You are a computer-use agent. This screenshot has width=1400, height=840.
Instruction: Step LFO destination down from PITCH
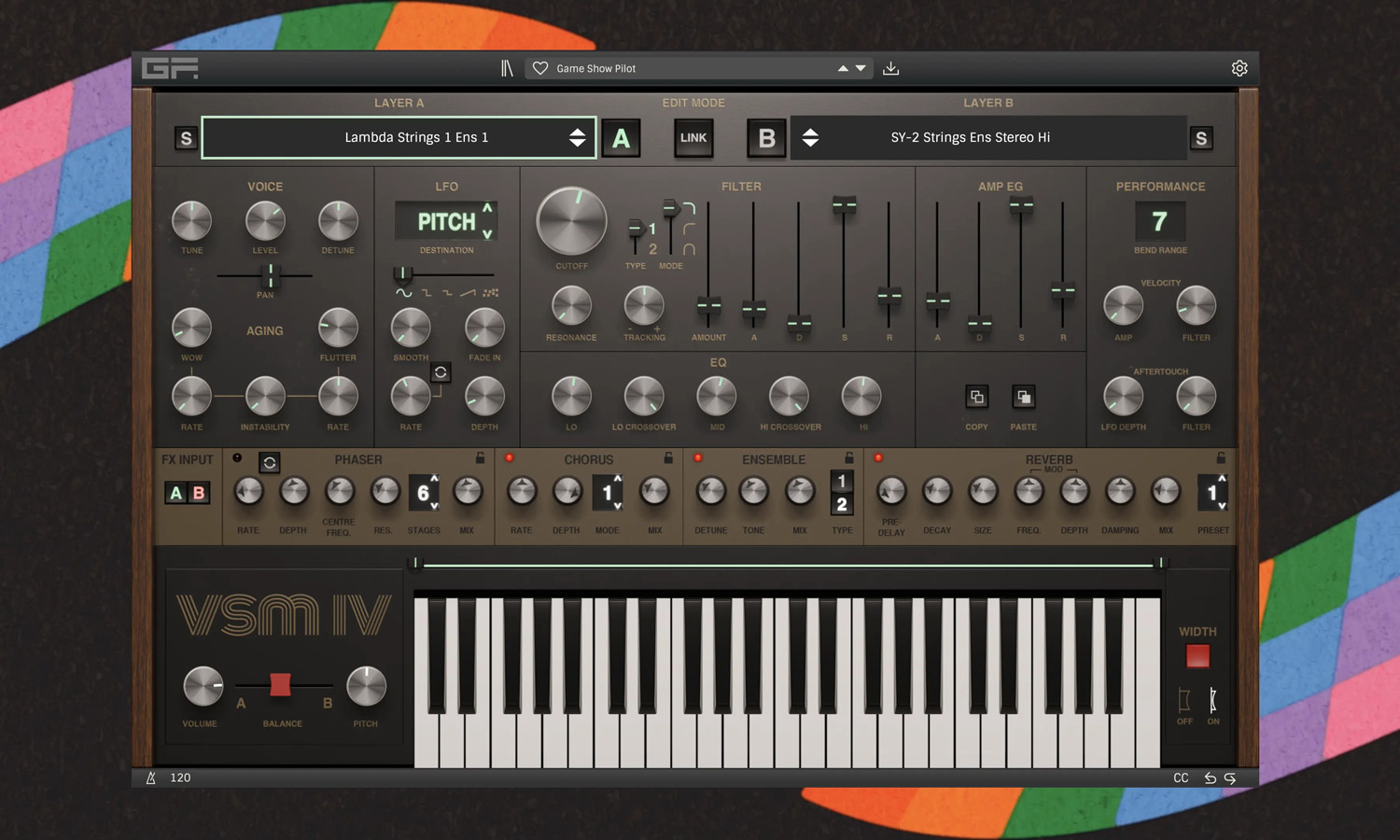click(x=487, y=233)
